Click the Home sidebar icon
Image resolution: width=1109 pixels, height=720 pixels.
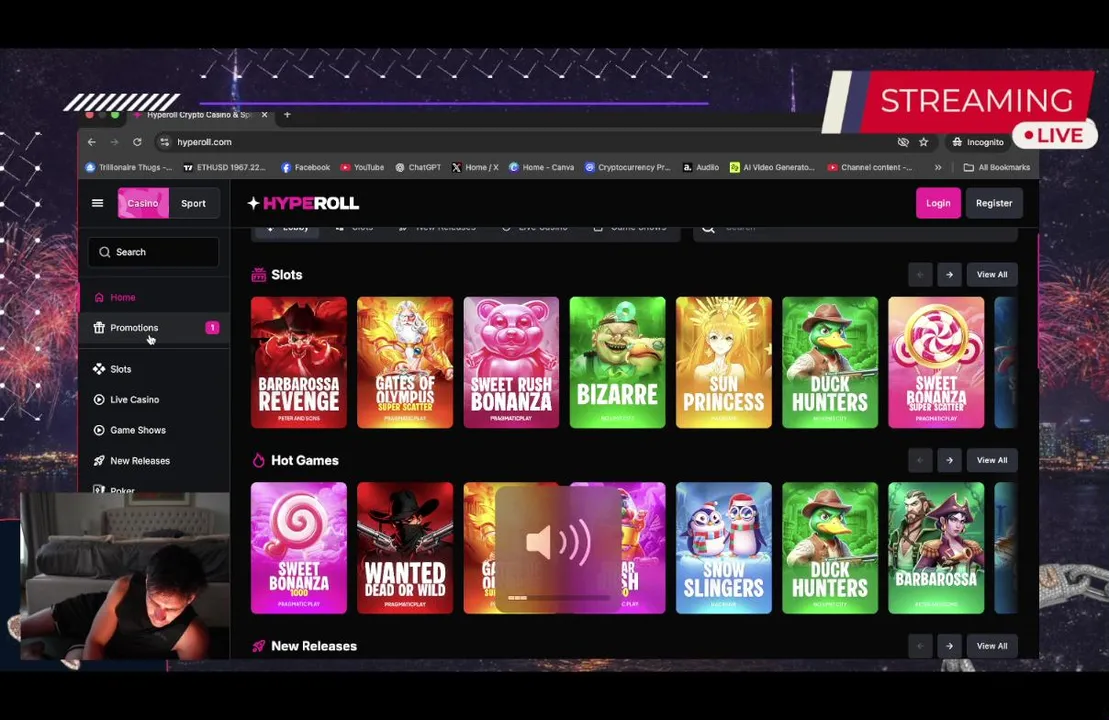pos(99,297)
